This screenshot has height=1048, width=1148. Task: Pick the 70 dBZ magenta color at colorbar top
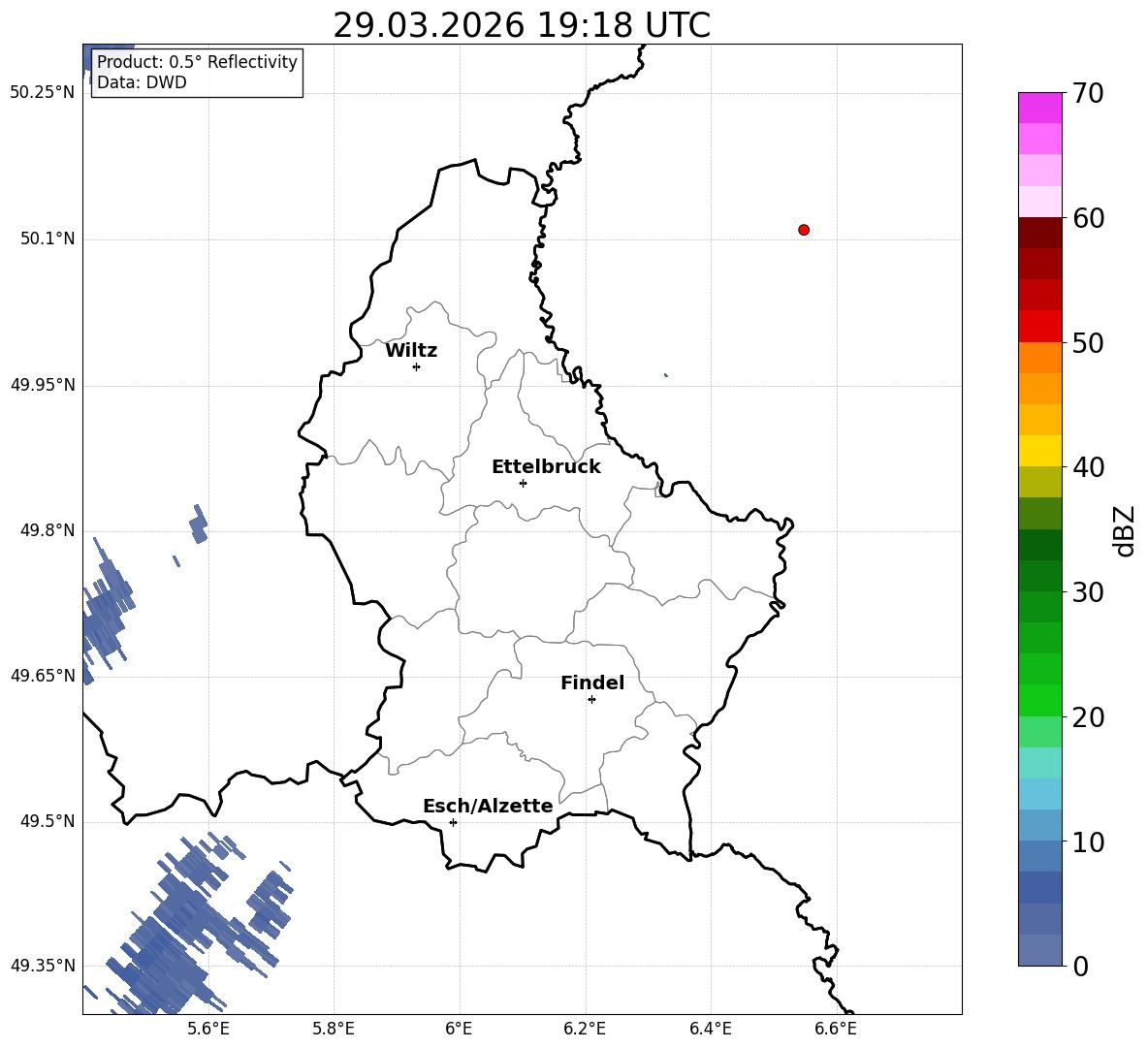pos(1039,108)
